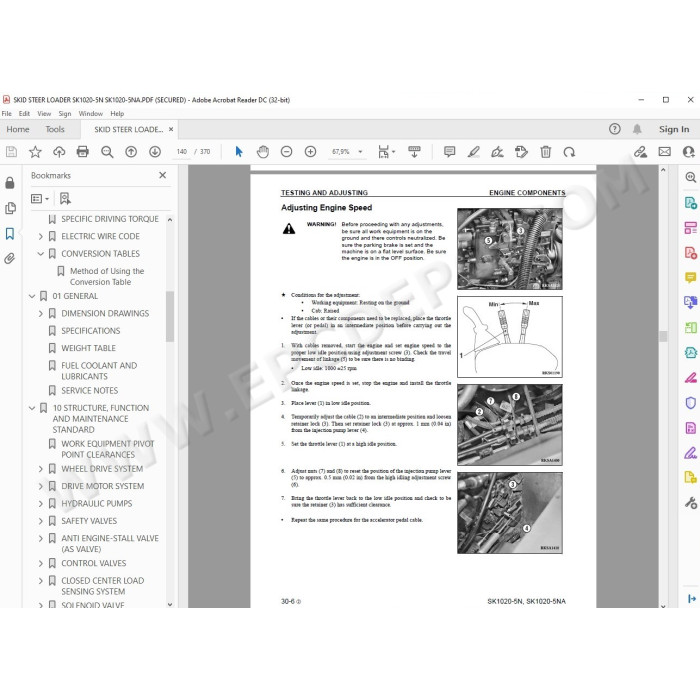Collapse the 01 GENERAL bookmark
Viewport: 700px width, 700px height.
32,296
